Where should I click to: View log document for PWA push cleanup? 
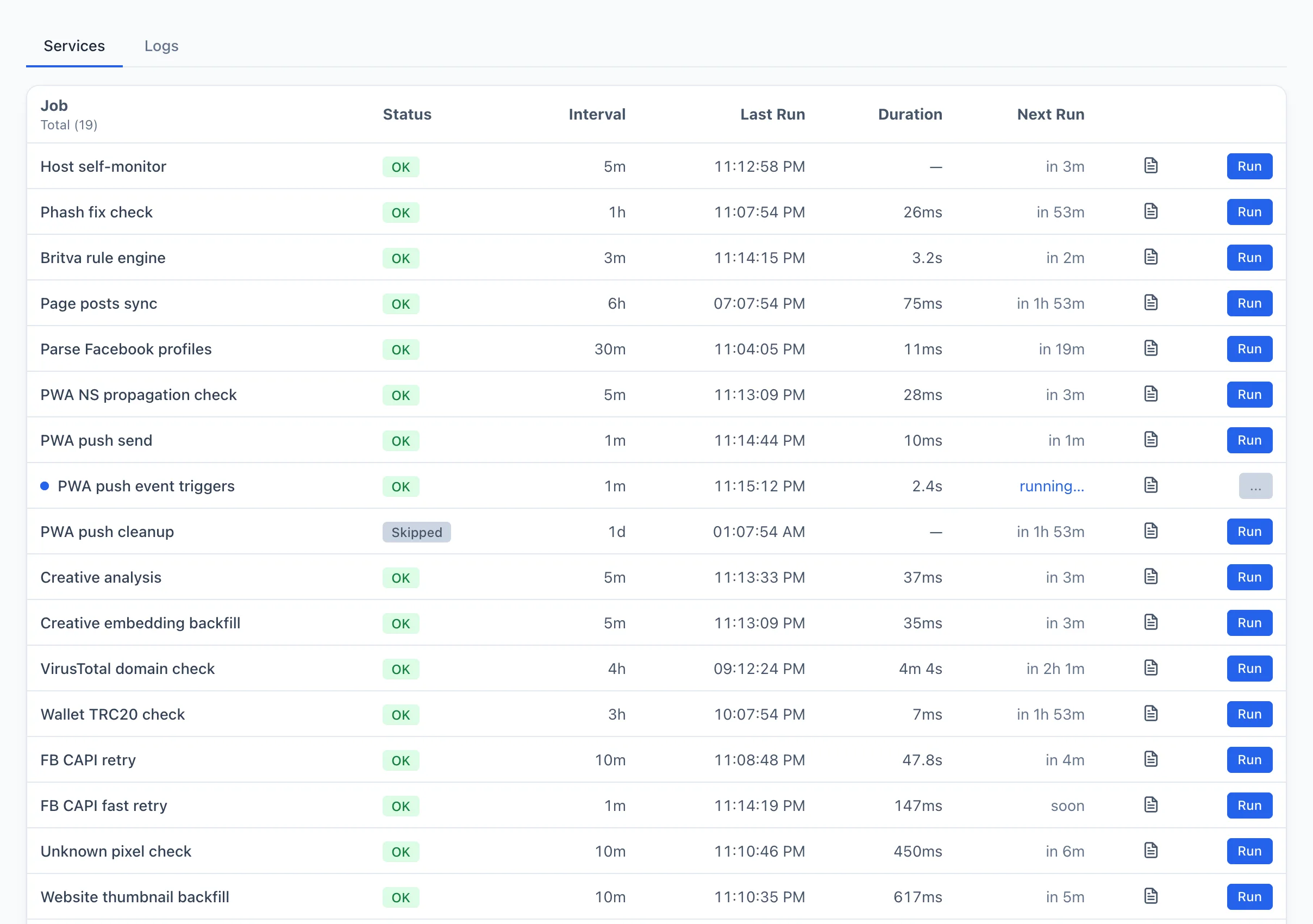tap(1151, 531)
